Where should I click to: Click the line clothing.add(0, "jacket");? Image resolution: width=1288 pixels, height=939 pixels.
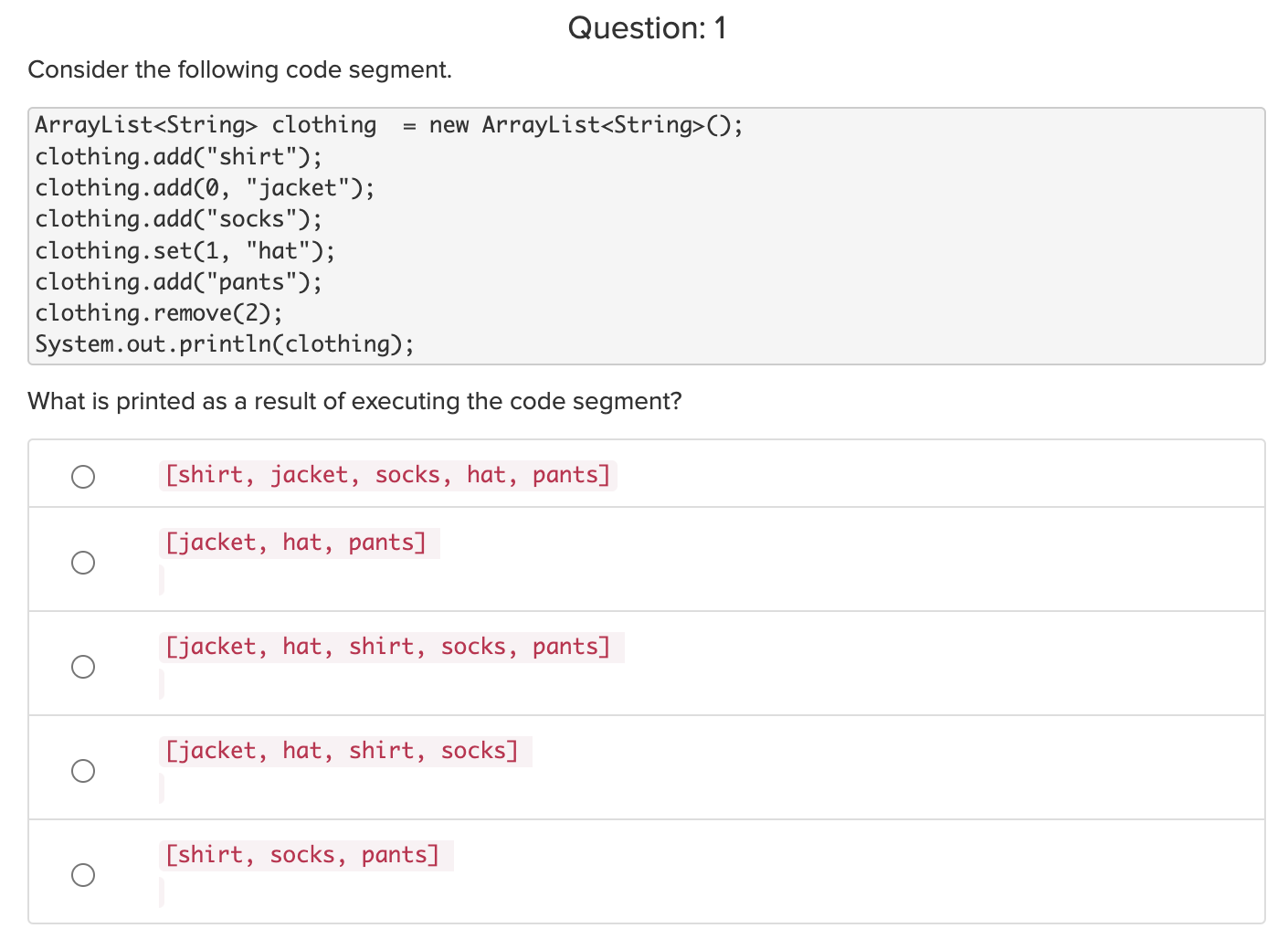click(x=204, y=187)
